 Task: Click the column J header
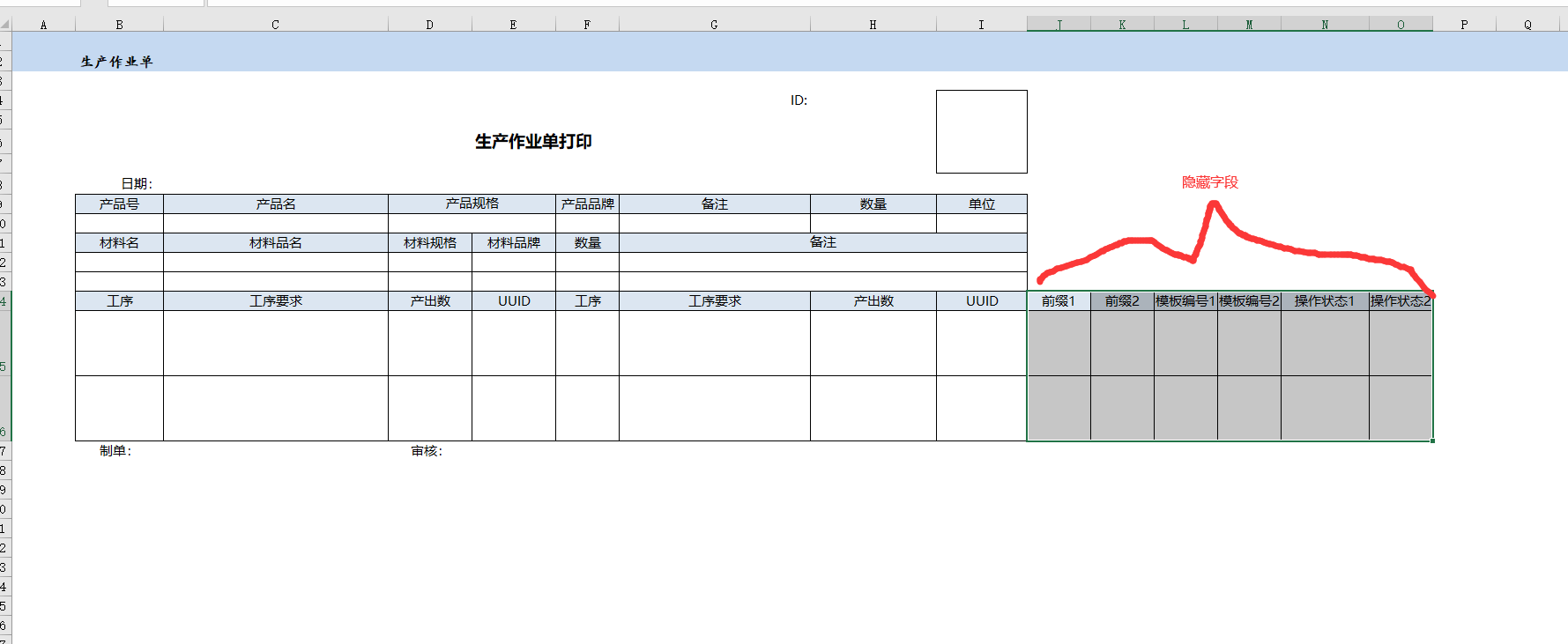click(1059, 25)
